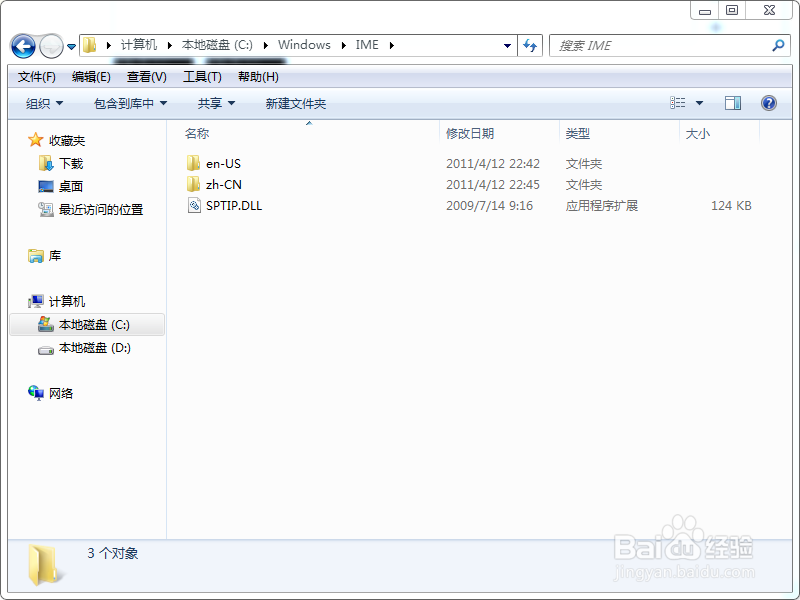800x600 pixels.
Task: Expand the arrow after 计算机 breadcrumb
Action: (x=169, y=45)
